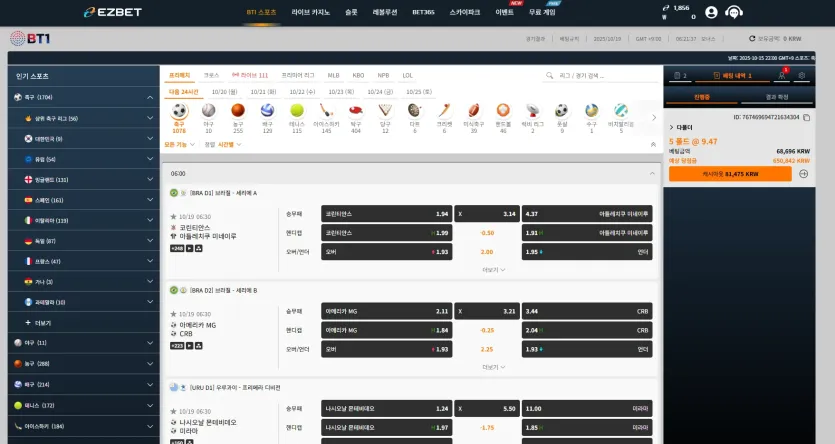Collapse the 축구 (1704) sidebar section

150,97
